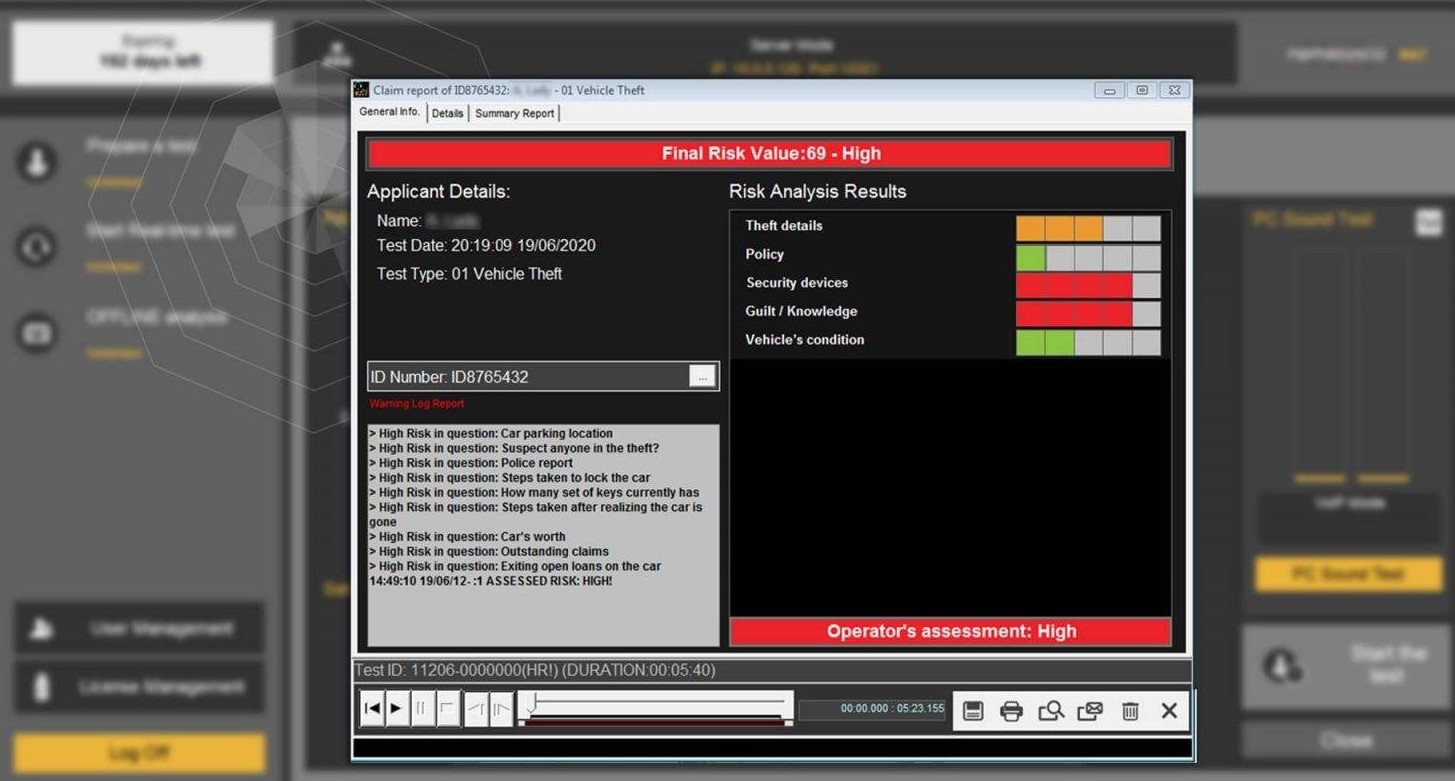Print the claim report

pos(1012,711)
